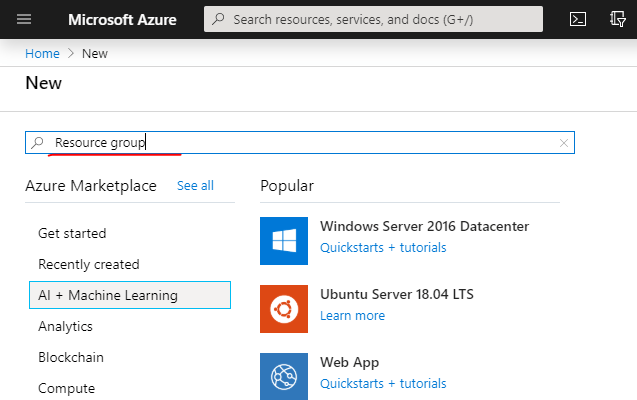This screenshot has width=637, height=400.
Task: Open See all marketplace link
Action: (x=195, y=186)
